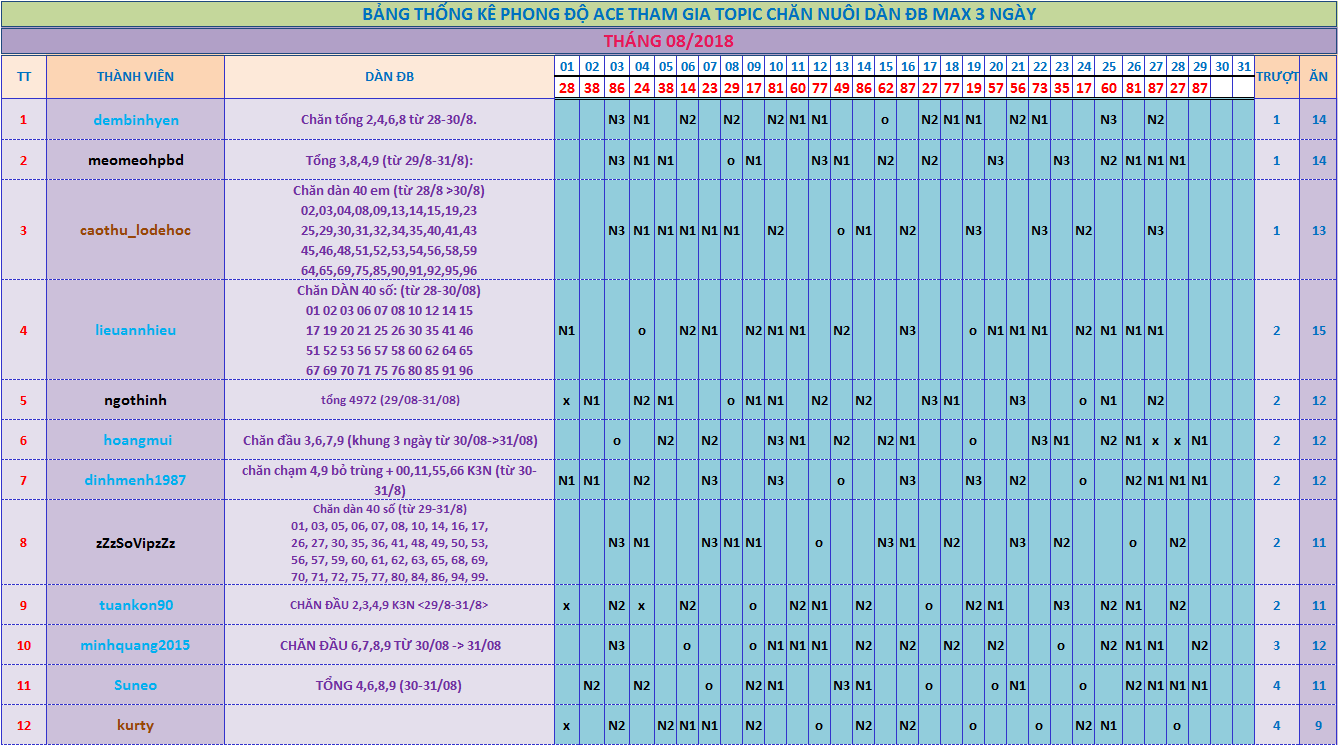Click 'Chăn tổng 2,4,6,8 từ 28-30/8.' cell

click(390, 120)
